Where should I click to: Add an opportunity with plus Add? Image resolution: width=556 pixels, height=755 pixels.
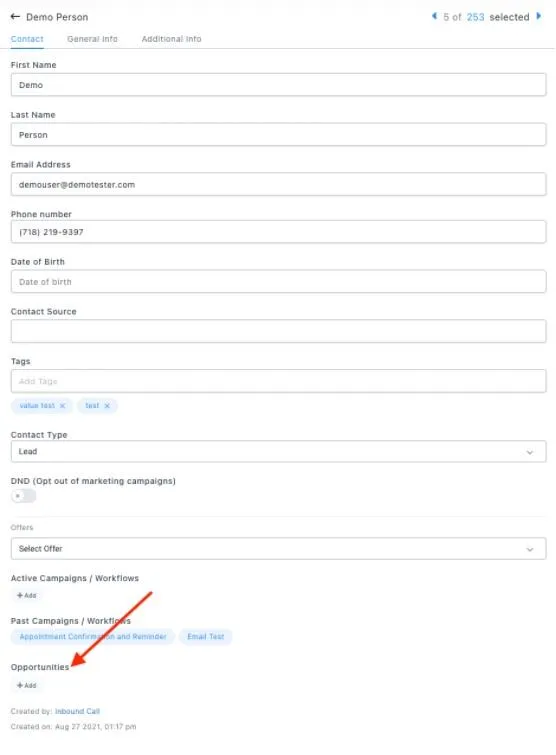pos(26,685)
